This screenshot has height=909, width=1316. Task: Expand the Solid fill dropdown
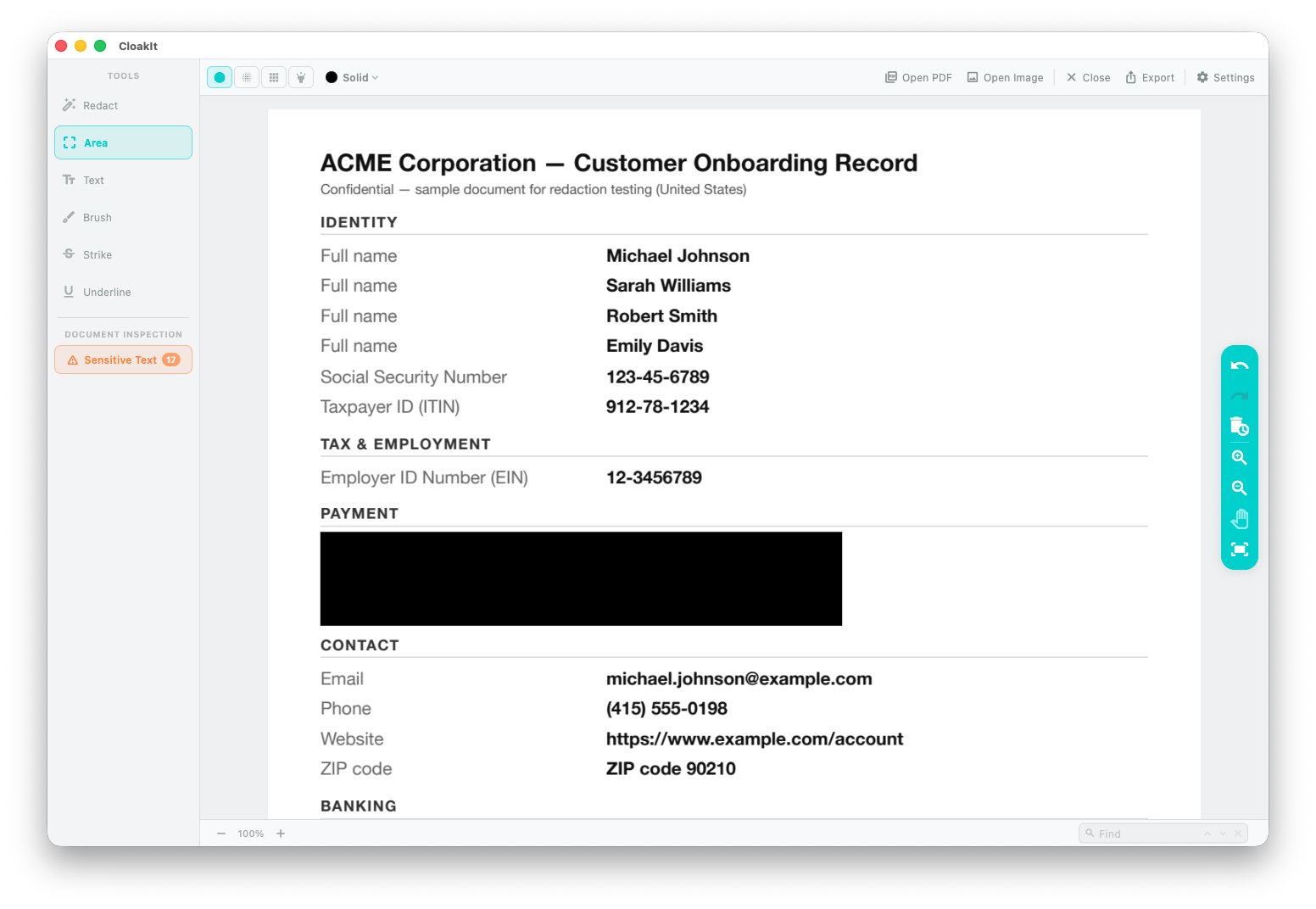point(360,77)
